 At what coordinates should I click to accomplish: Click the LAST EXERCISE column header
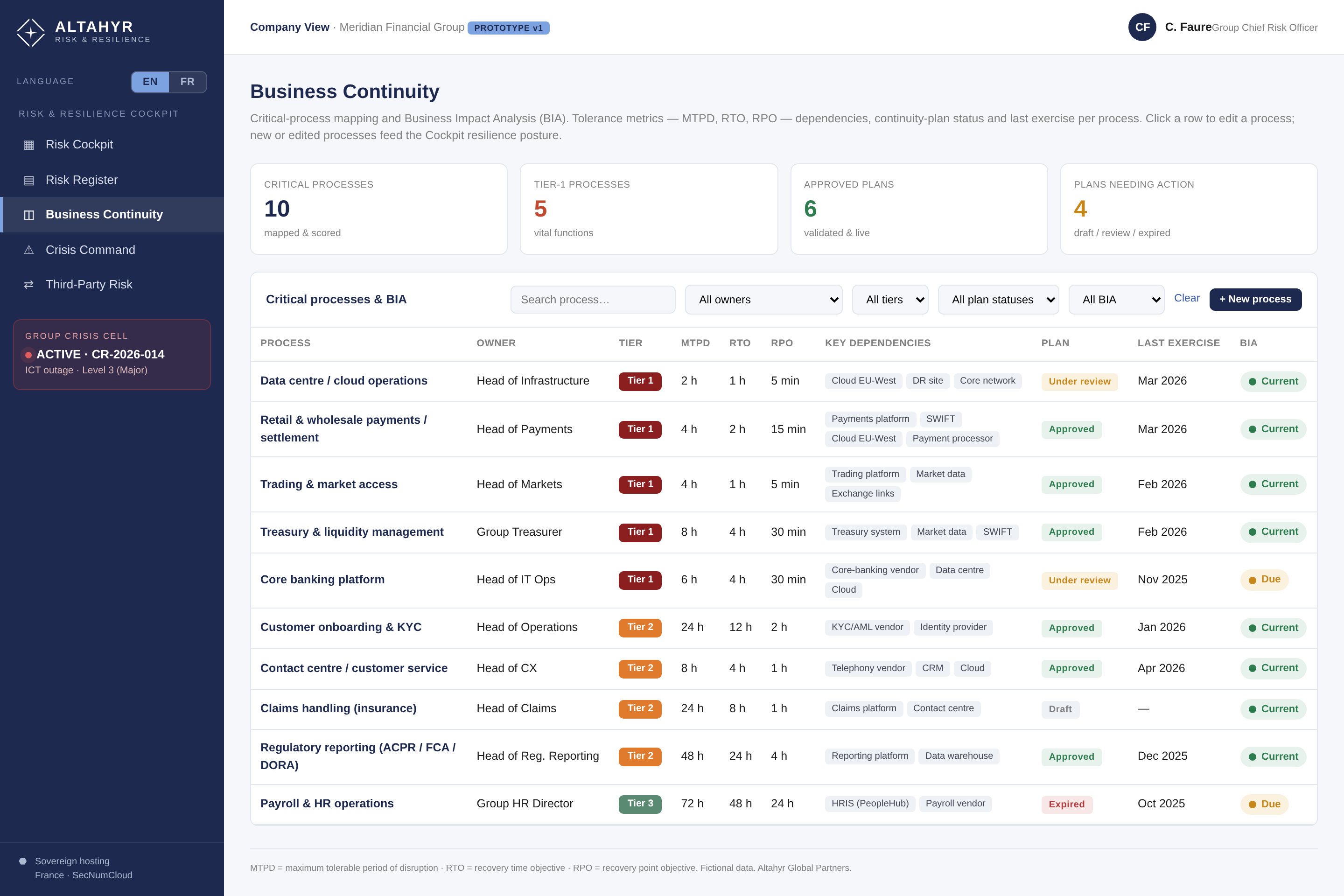point(1178,343)
